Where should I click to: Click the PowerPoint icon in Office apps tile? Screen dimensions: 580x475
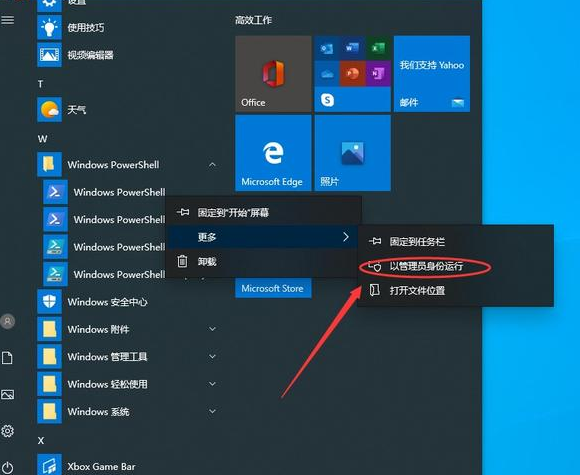[x=352, y=74]
